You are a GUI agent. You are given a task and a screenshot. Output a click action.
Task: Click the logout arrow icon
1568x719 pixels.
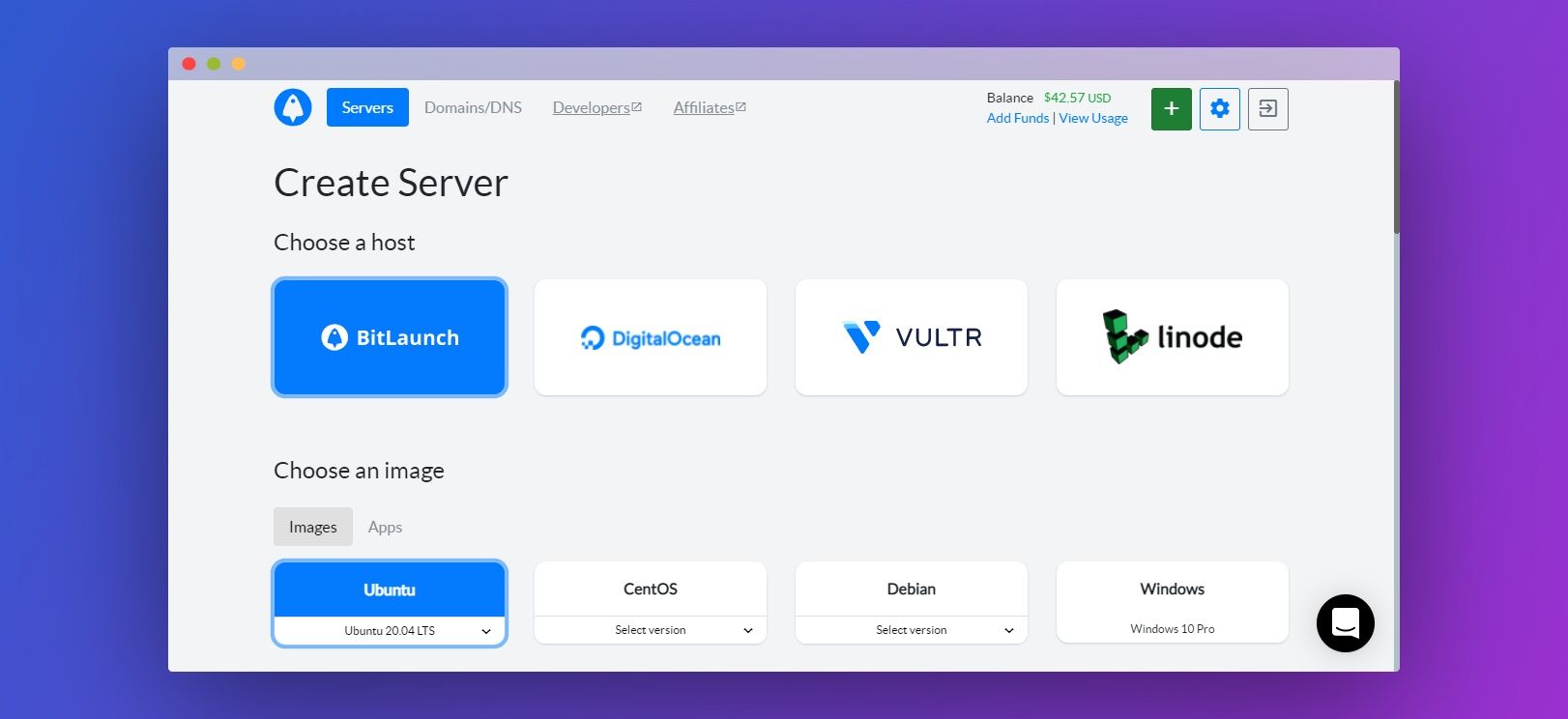tap(1268, 108)
